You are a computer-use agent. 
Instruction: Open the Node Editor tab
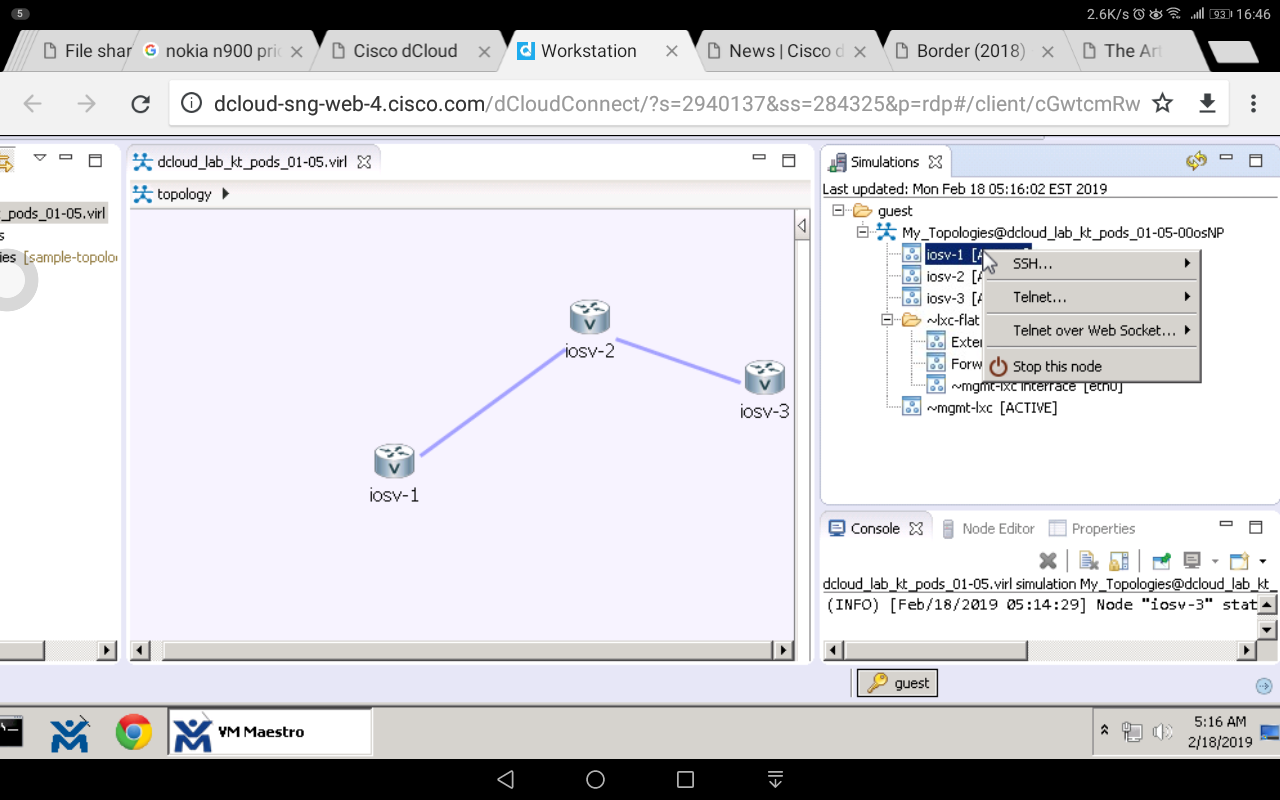click(x=997, y=528)
